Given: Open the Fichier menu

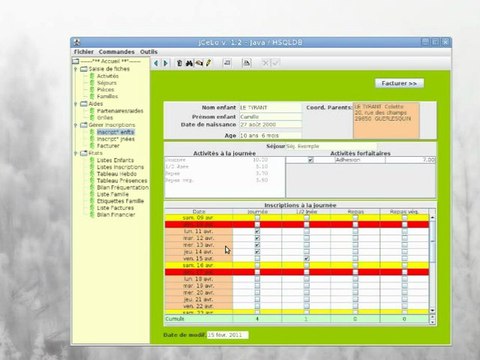Looking at the screenshot, I should click(84, 52).
